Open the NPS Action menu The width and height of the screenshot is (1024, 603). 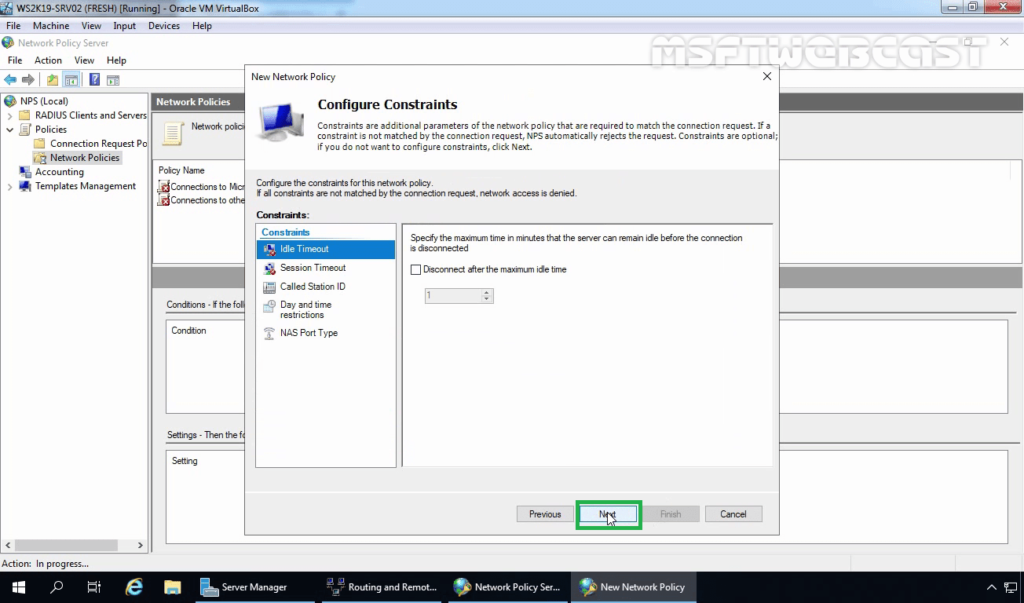tap(48, 60)
